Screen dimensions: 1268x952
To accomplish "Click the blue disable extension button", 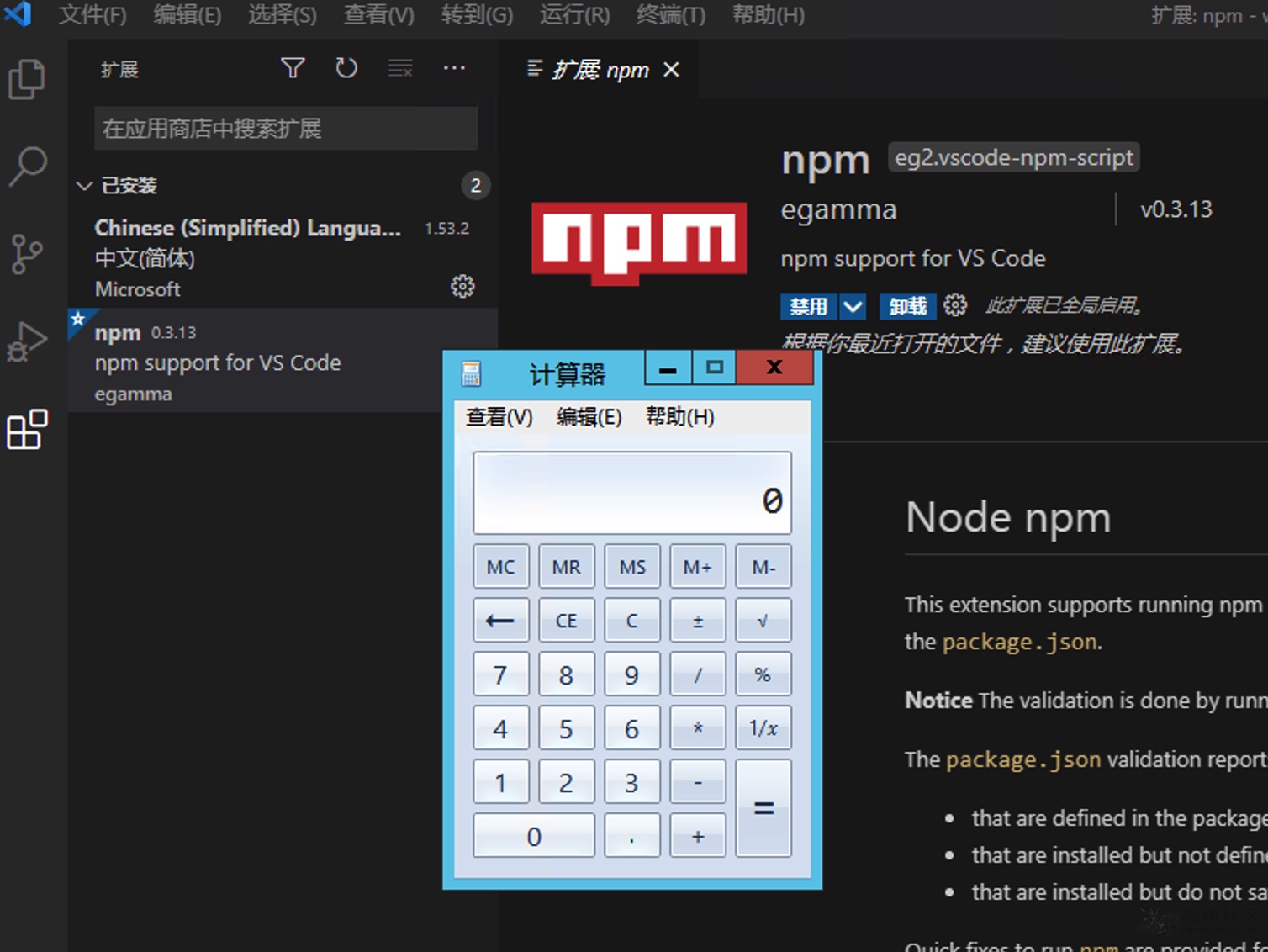I will click(x=808, y=306).
